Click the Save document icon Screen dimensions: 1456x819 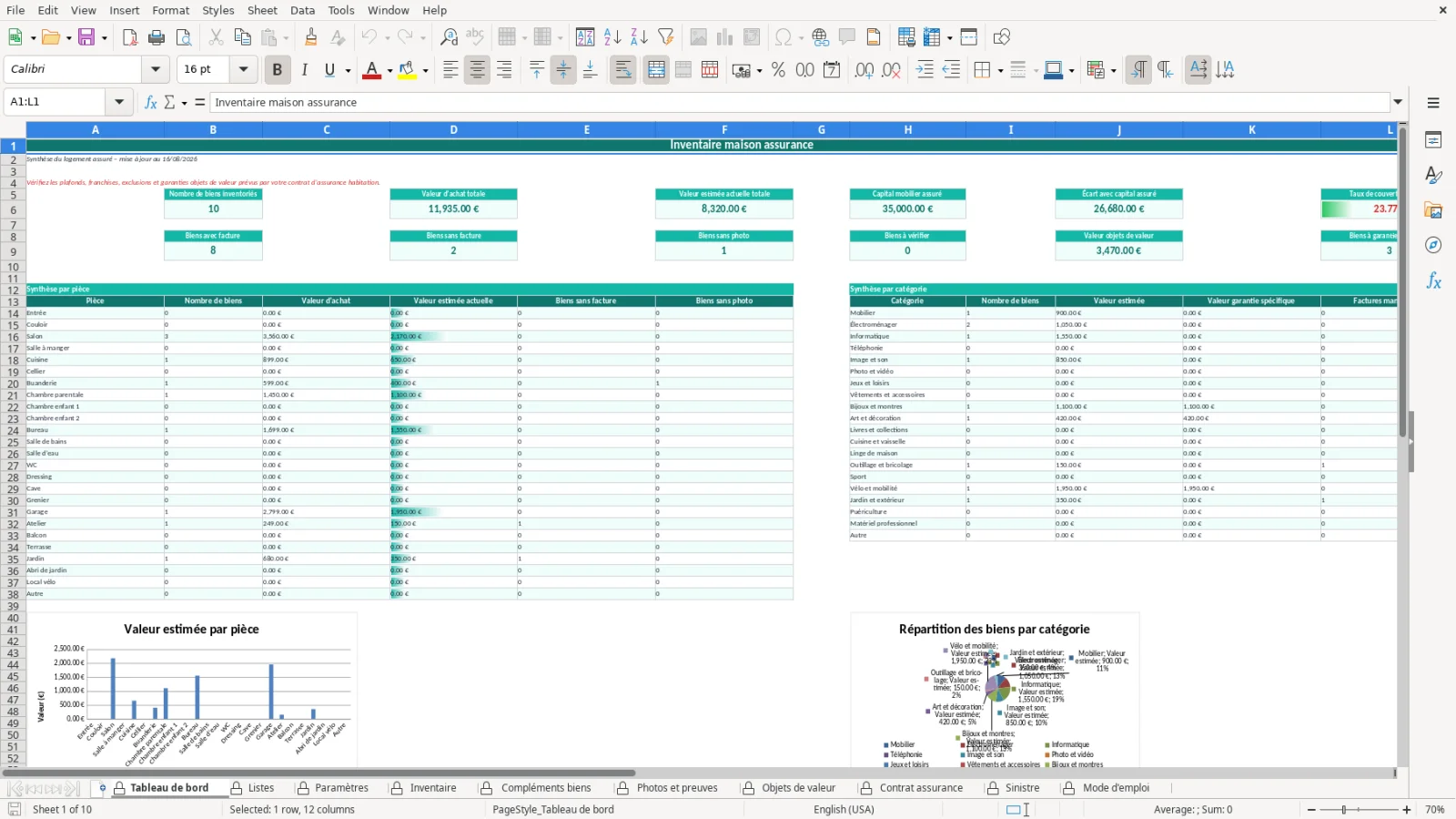click(x=86, y=37)
